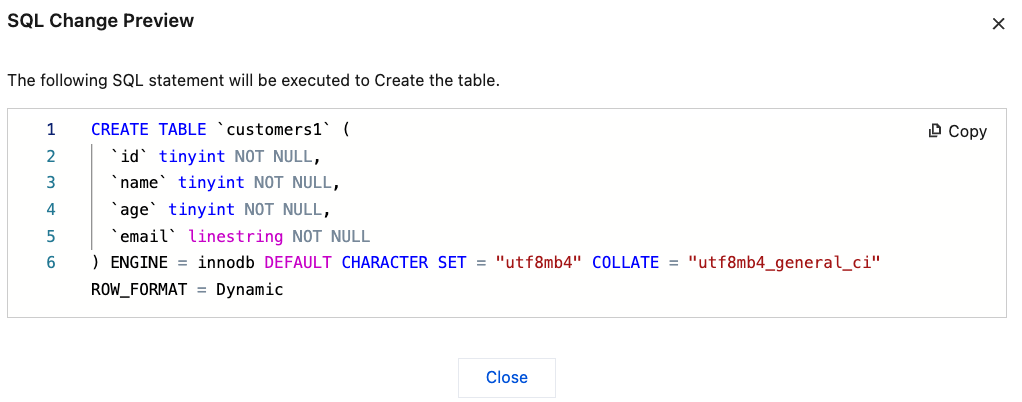Click line number 3 in the gutter
The image size is (1022, 402).
click(51, 183)
